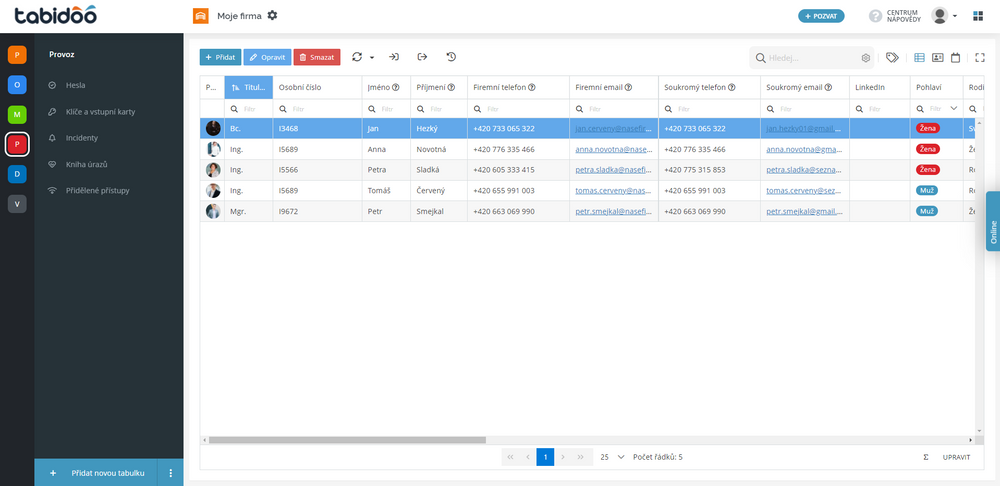
Task: Click next page arrow in pagination
Action: point(562,457)
